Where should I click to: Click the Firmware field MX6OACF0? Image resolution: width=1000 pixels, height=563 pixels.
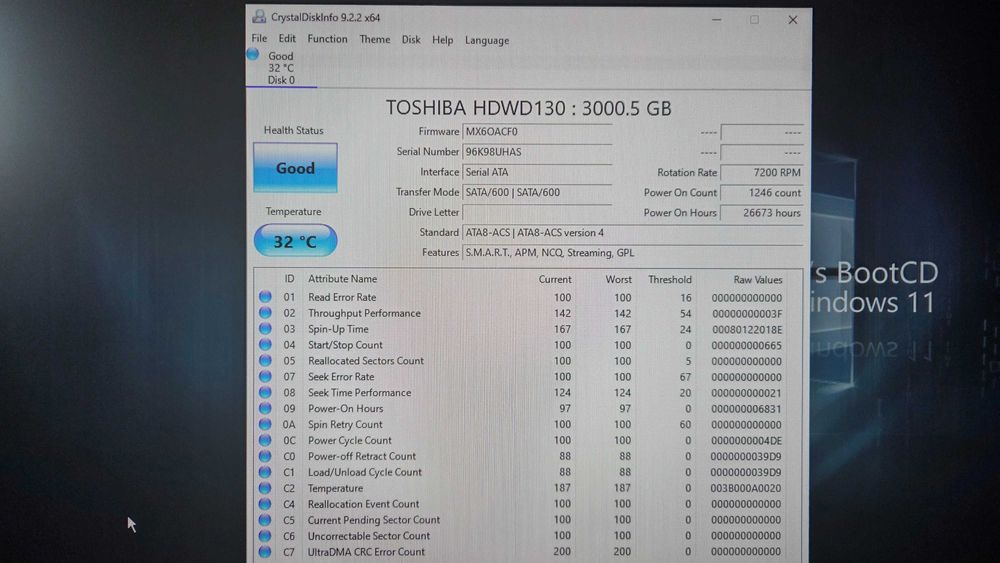coord(537,132)
